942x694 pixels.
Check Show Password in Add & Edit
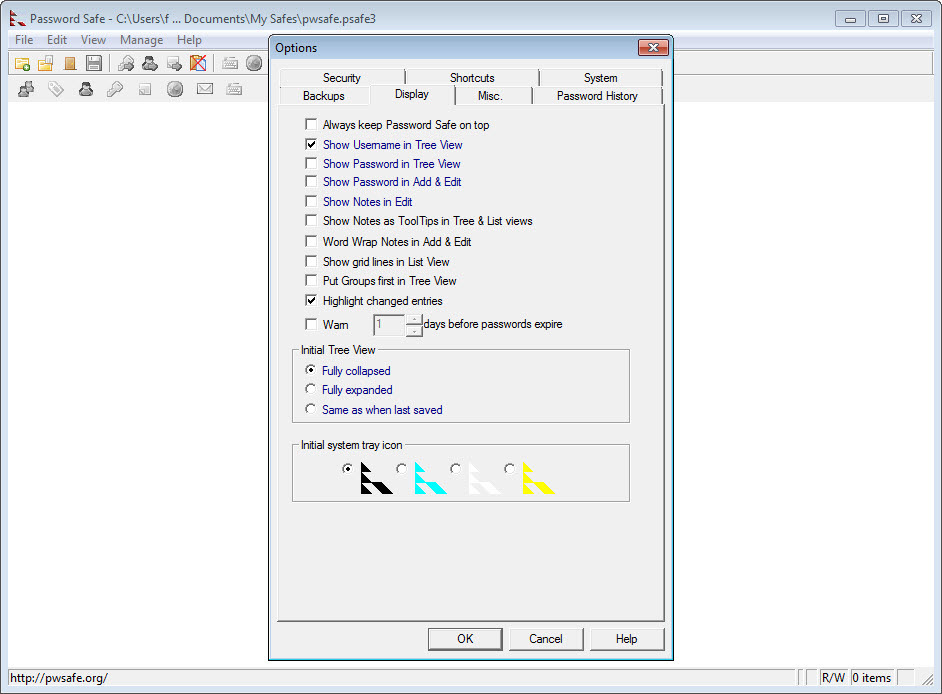311,181
